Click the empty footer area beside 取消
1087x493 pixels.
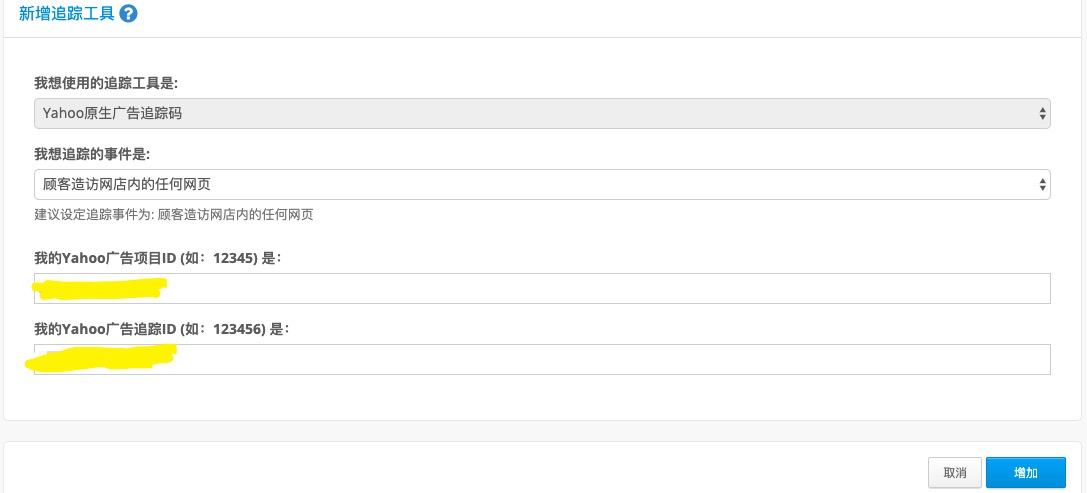pyautogui.click(x=464, y=472)
